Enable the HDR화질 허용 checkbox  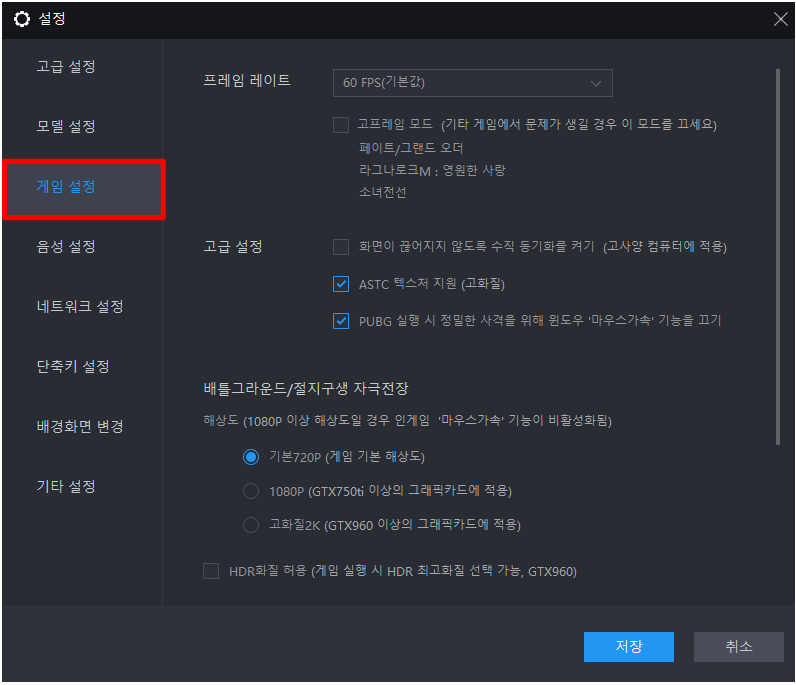tap(211, 571)
